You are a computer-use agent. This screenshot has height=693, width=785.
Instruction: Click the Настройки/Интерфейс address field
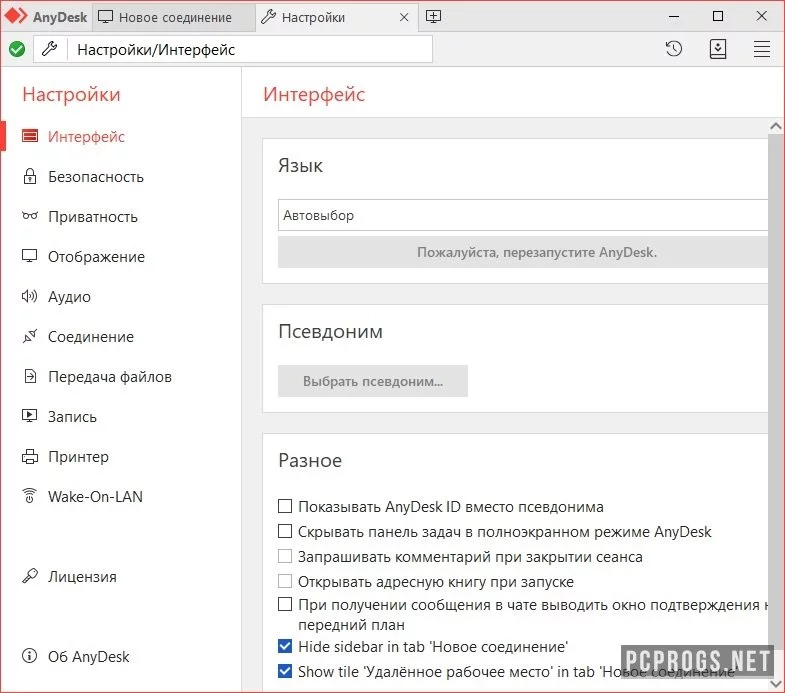point(249,49)
